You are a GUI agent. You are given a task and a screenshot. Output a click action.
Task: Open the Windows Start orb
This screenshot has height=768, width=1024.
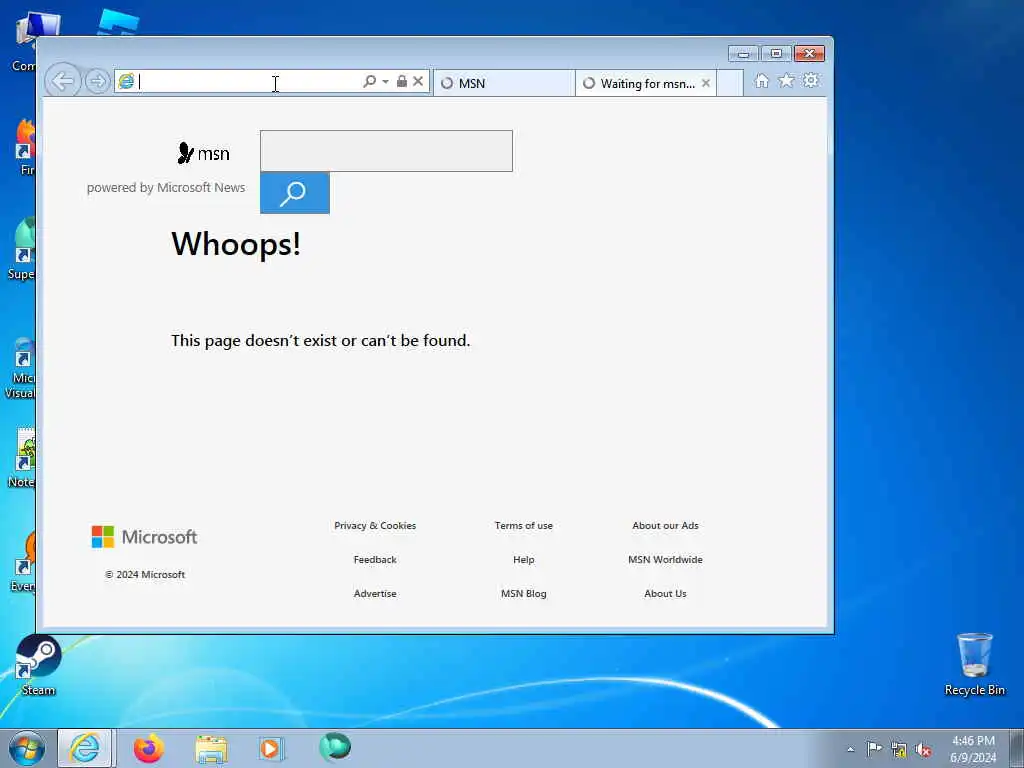pyautogui.click(x=27, y=748)
